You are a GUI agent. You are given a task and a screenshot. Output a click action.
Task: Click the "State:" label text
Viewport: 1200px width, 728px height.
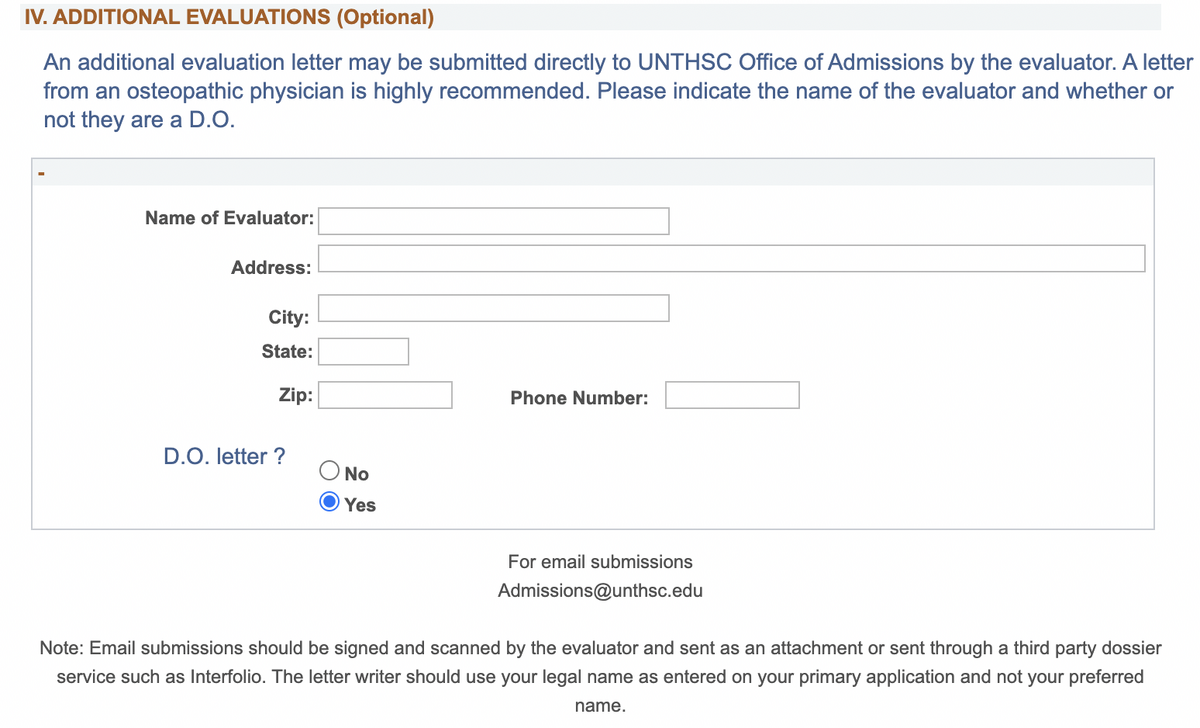287,352
